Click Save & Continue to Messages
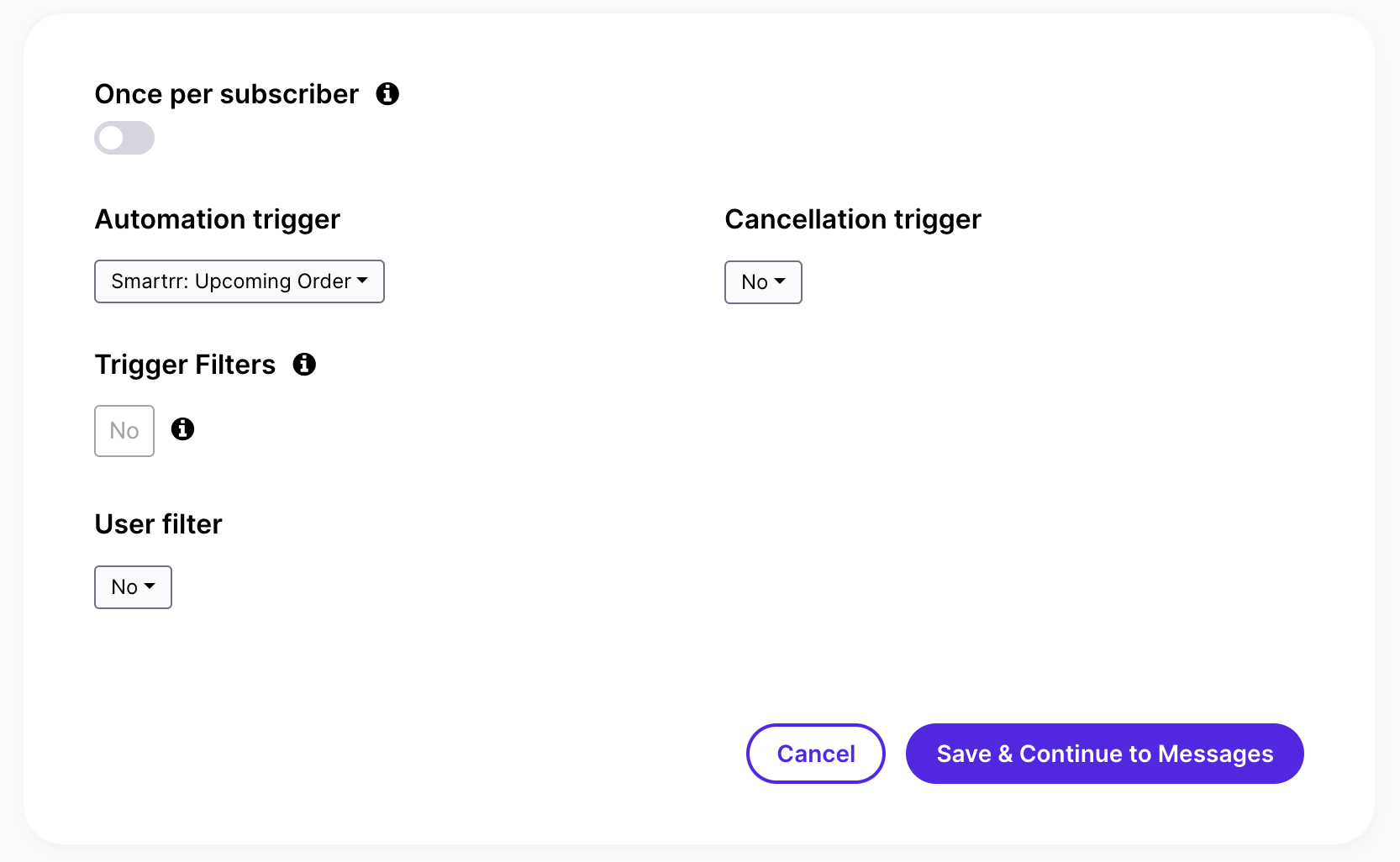Screen dimensions: 1400x862 click(x=1104, y=754)
